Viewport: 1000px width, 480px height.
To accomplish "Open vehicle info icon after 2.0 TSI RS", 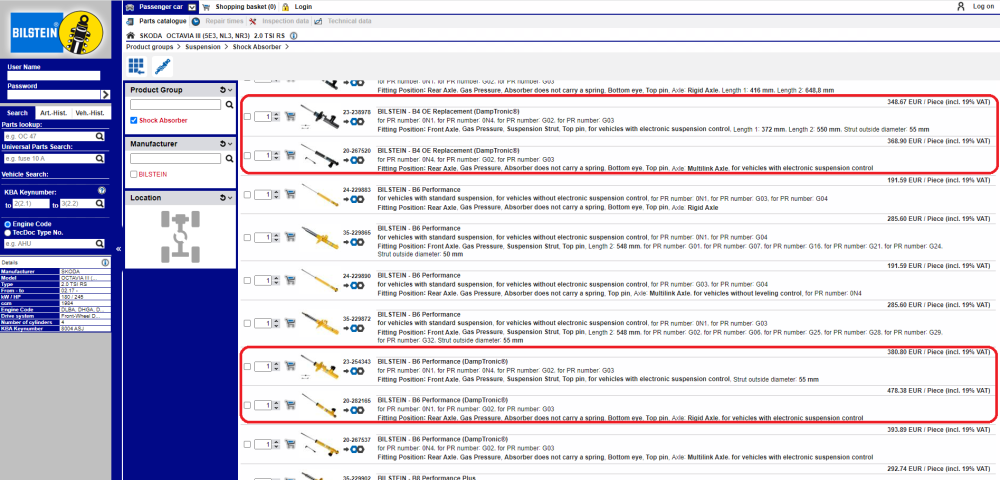I will (x=293, y=36).
